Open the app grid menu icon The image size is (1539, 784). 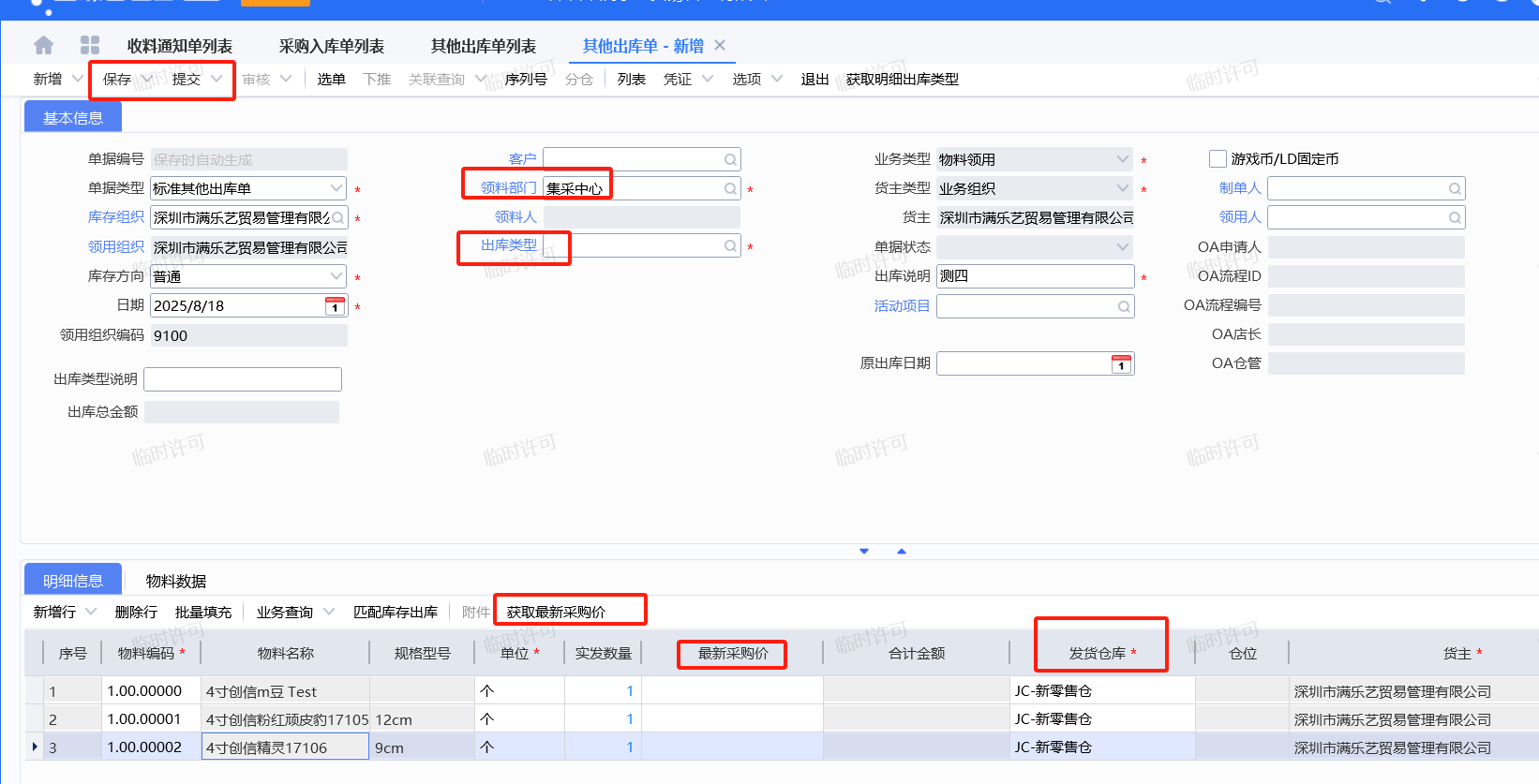pos(90,46)
